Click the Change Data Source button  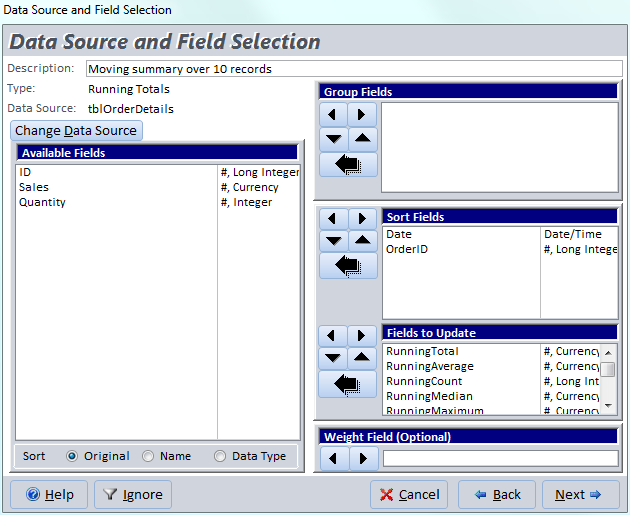[76, 131]
